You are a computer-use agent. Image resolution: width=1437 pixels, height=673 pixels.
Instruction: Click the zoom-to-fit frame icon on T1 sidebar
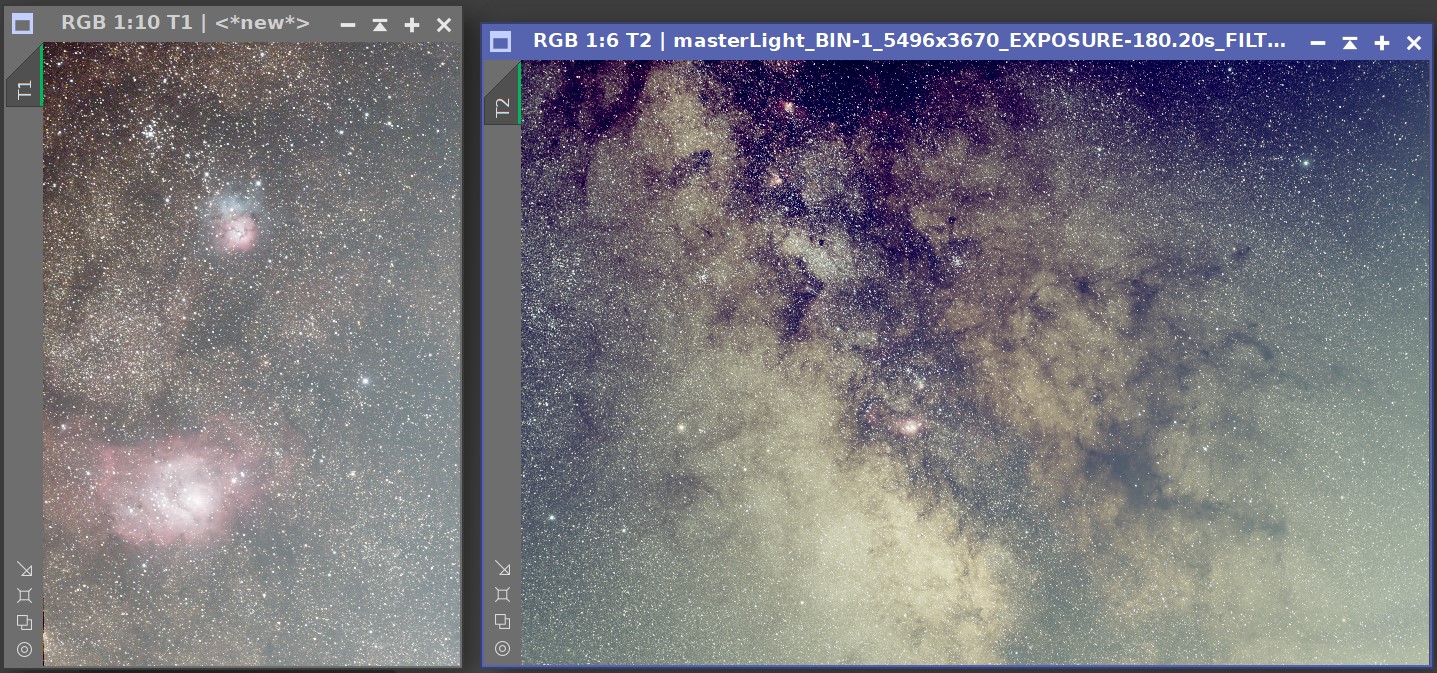[24, 594]
